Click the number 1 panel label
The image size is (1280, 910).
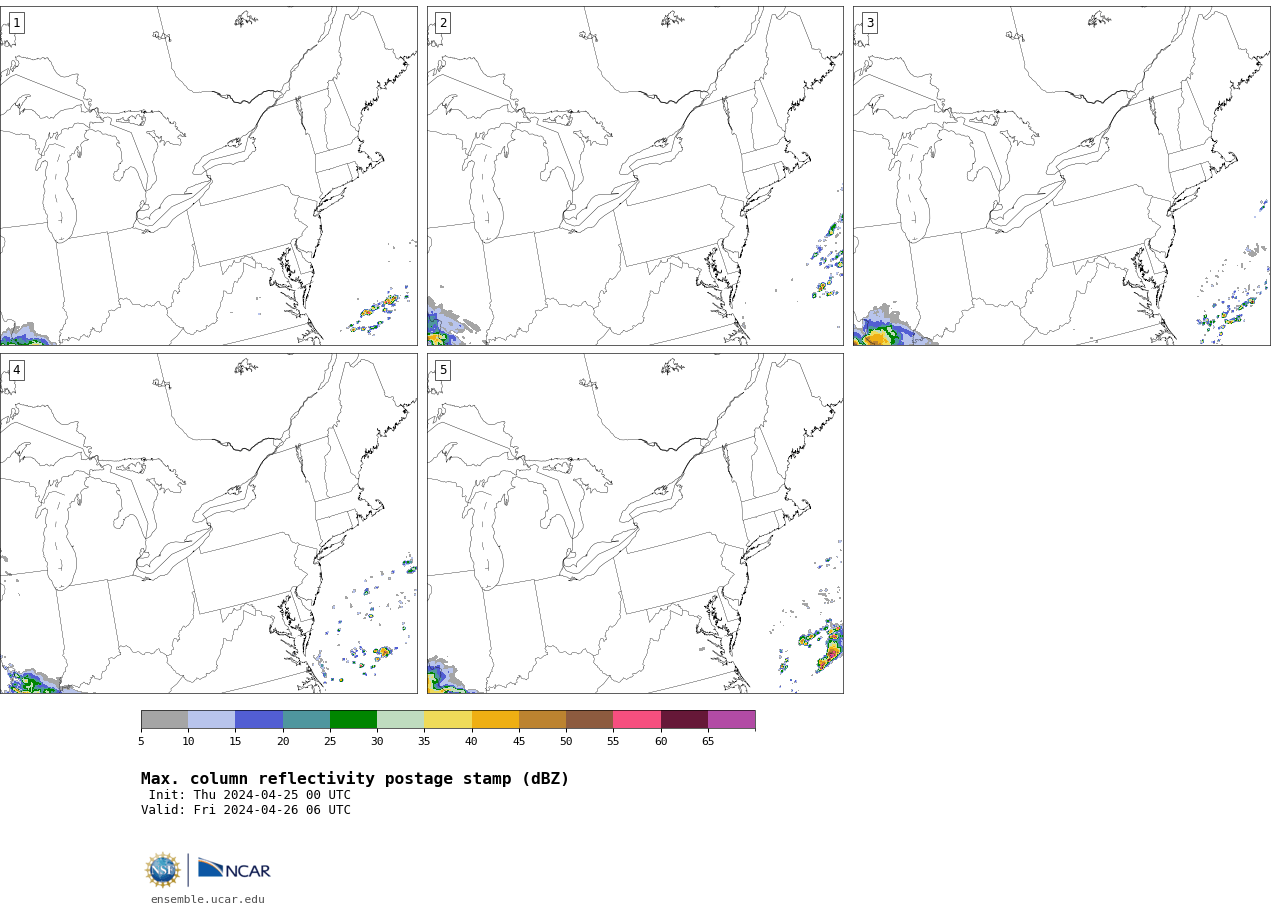click(16, 23)
